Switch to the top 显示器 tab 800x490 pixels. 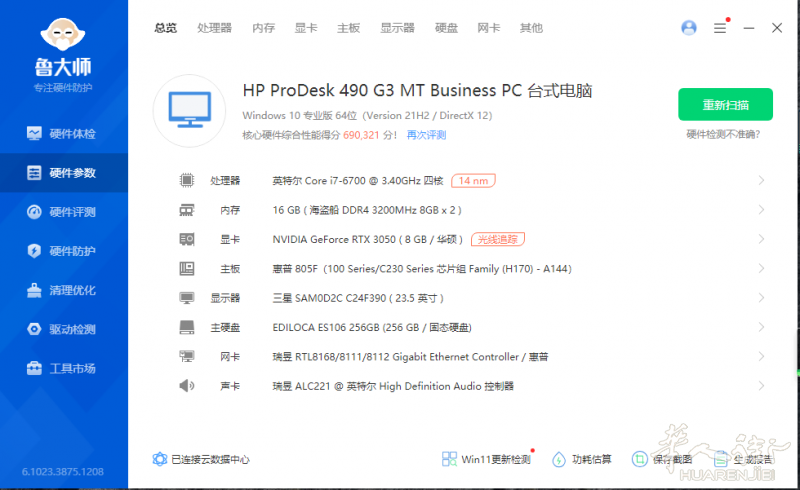[397, 28]
